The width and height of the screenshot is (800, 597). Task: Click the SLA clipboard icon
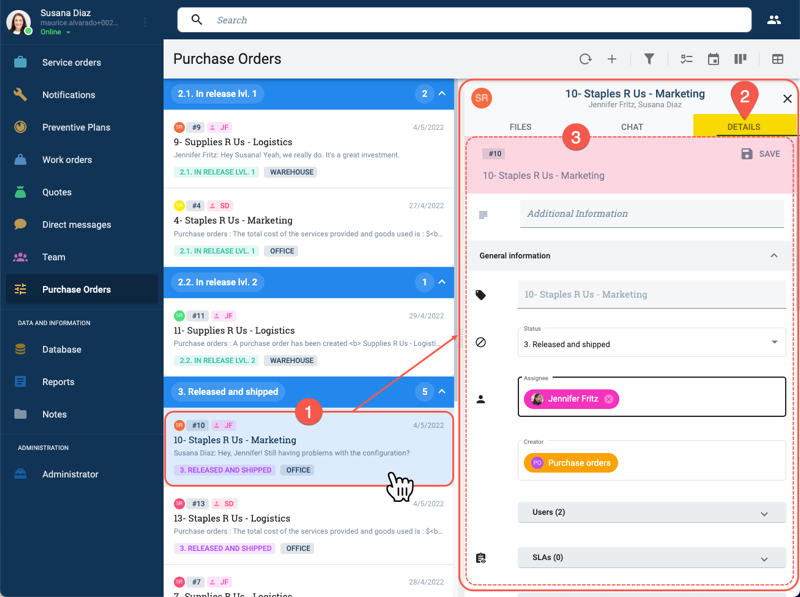(x=481, y=558)
